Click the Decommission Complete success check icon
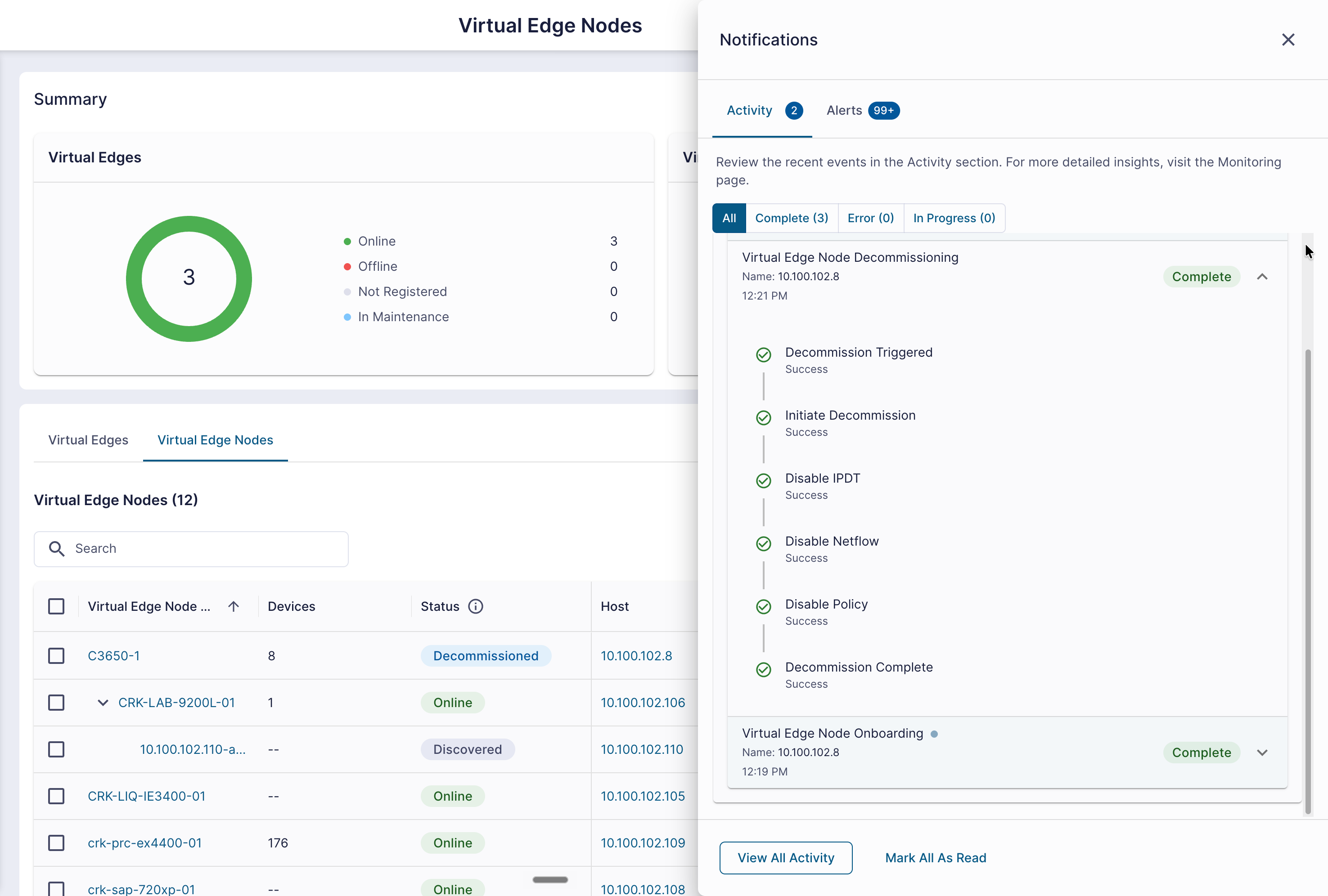The width and height of the screenshot is (1328, 896). pyautogui.click(x=763, y=669)
